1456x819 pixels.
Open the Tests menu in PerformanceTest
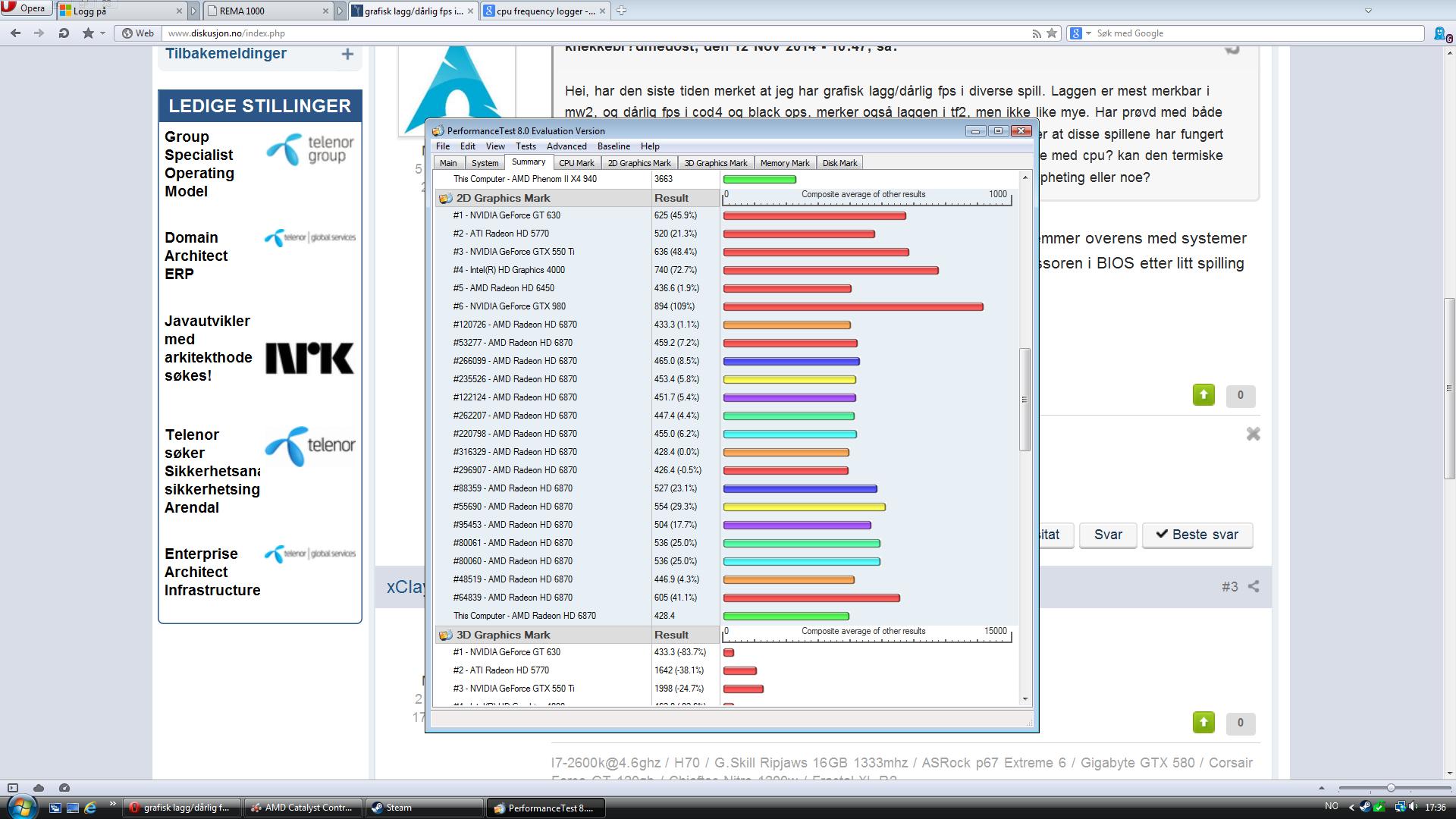[x=526, y=146]
